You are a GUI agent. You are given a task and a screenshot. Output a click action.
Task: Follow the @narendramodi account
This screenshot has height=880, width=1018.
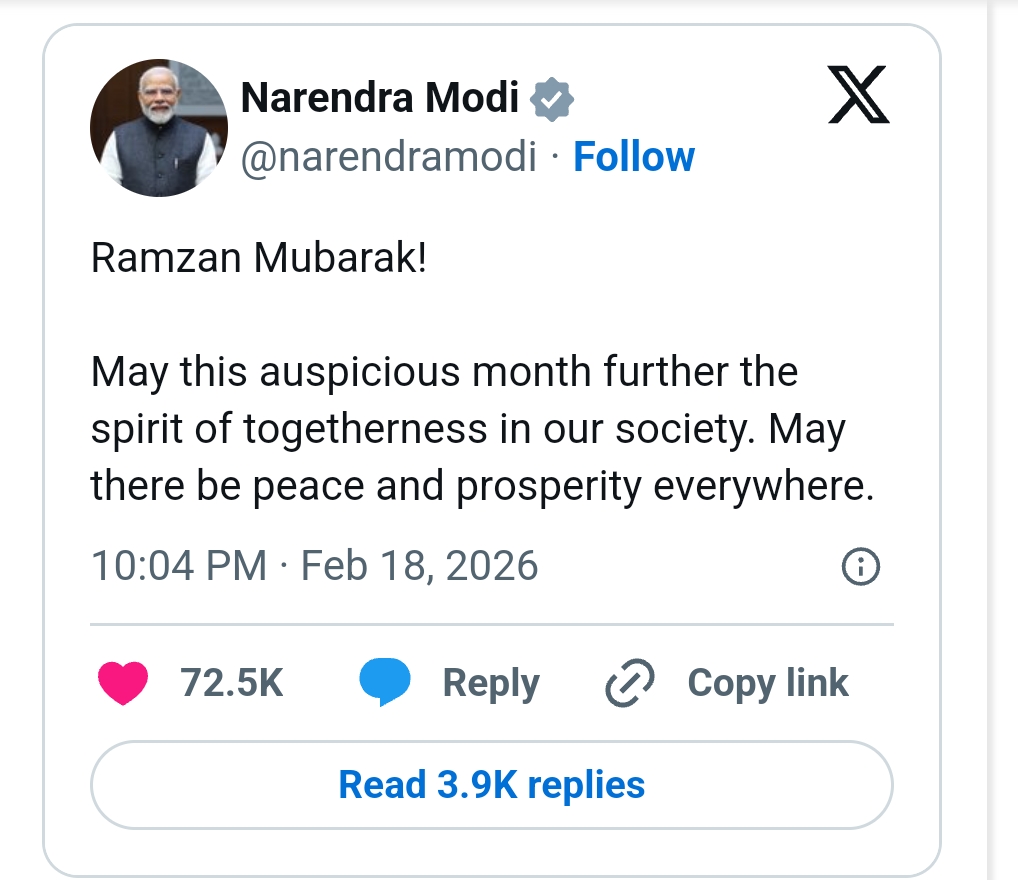(633, 157)
